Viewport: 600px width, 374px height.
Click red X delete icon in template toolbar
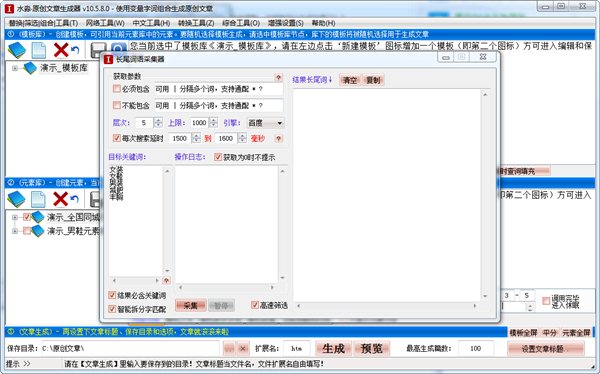point(60,50)
